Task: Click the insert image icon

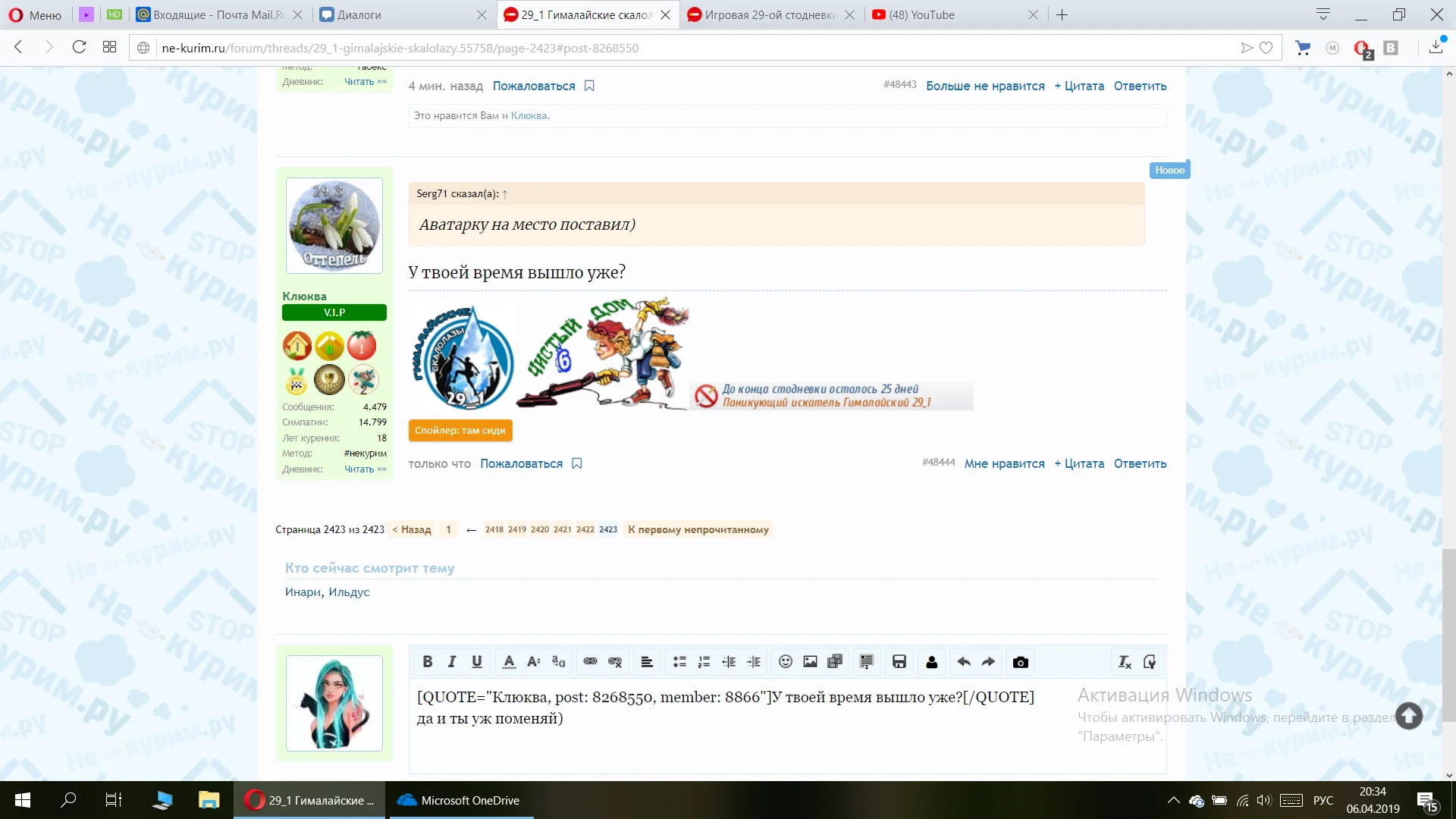Action: (x=810, y=662)
